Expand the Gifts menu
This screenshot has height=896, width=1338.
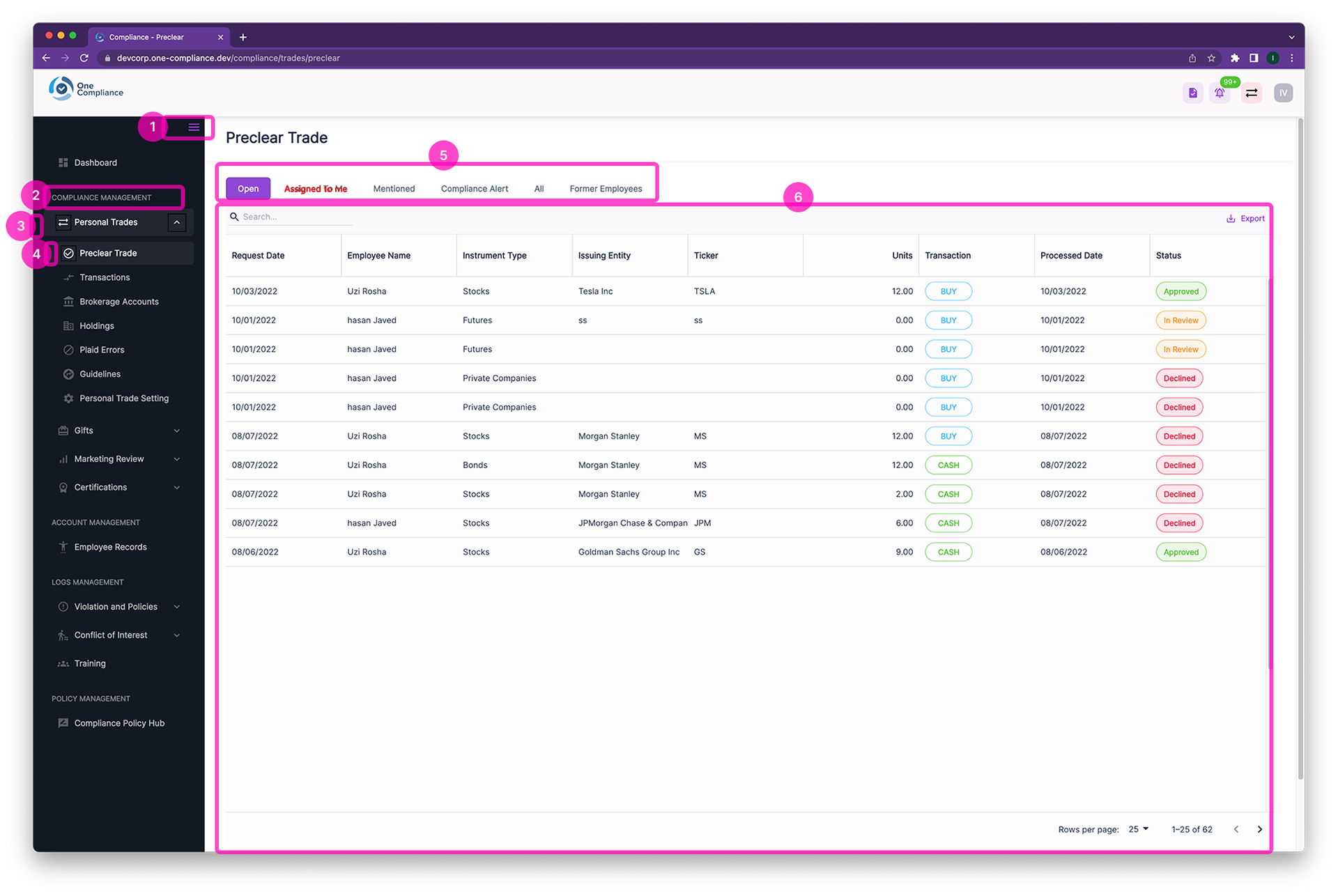tap(176, 431)
